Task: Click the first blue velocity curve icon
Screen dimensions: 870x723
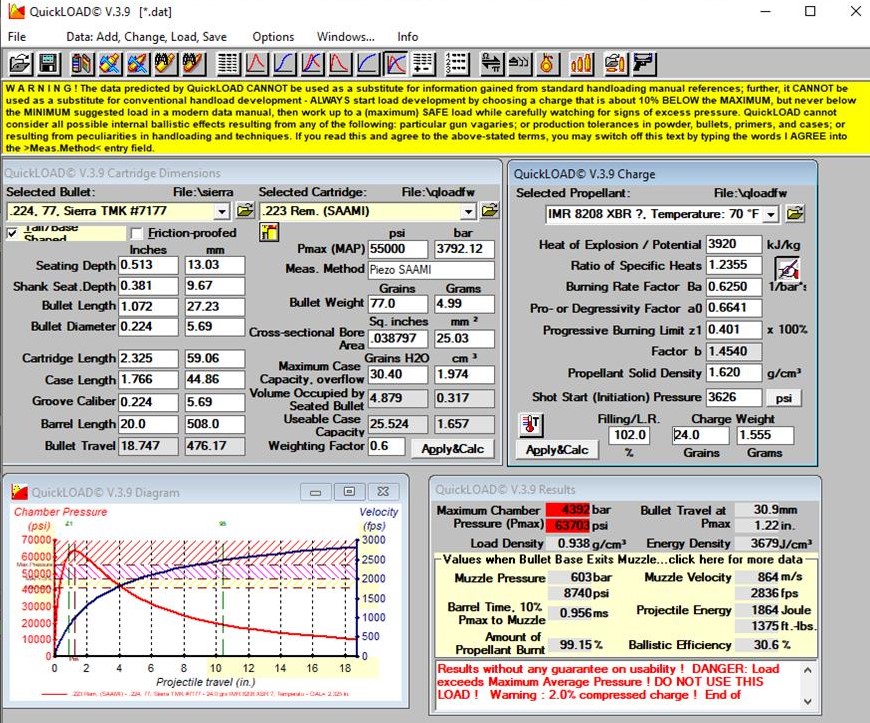Action: pos(284,64)
